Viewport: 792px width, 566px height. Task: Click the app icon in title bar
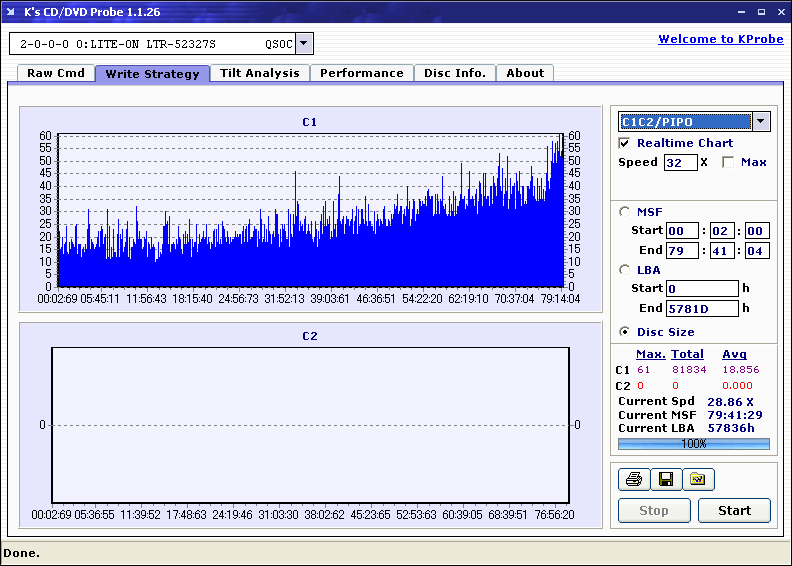12,12
